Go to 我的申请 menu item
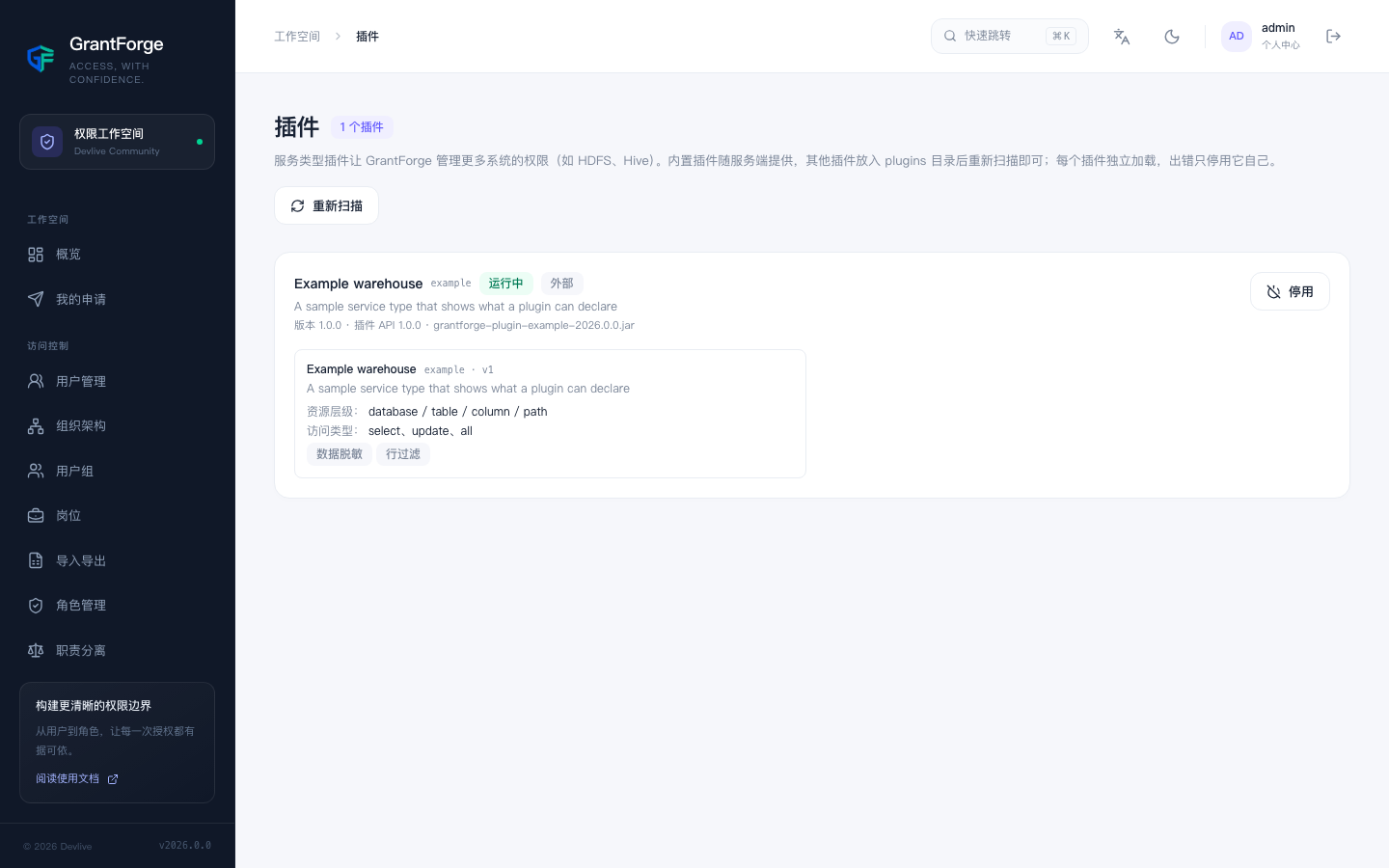 117,299
